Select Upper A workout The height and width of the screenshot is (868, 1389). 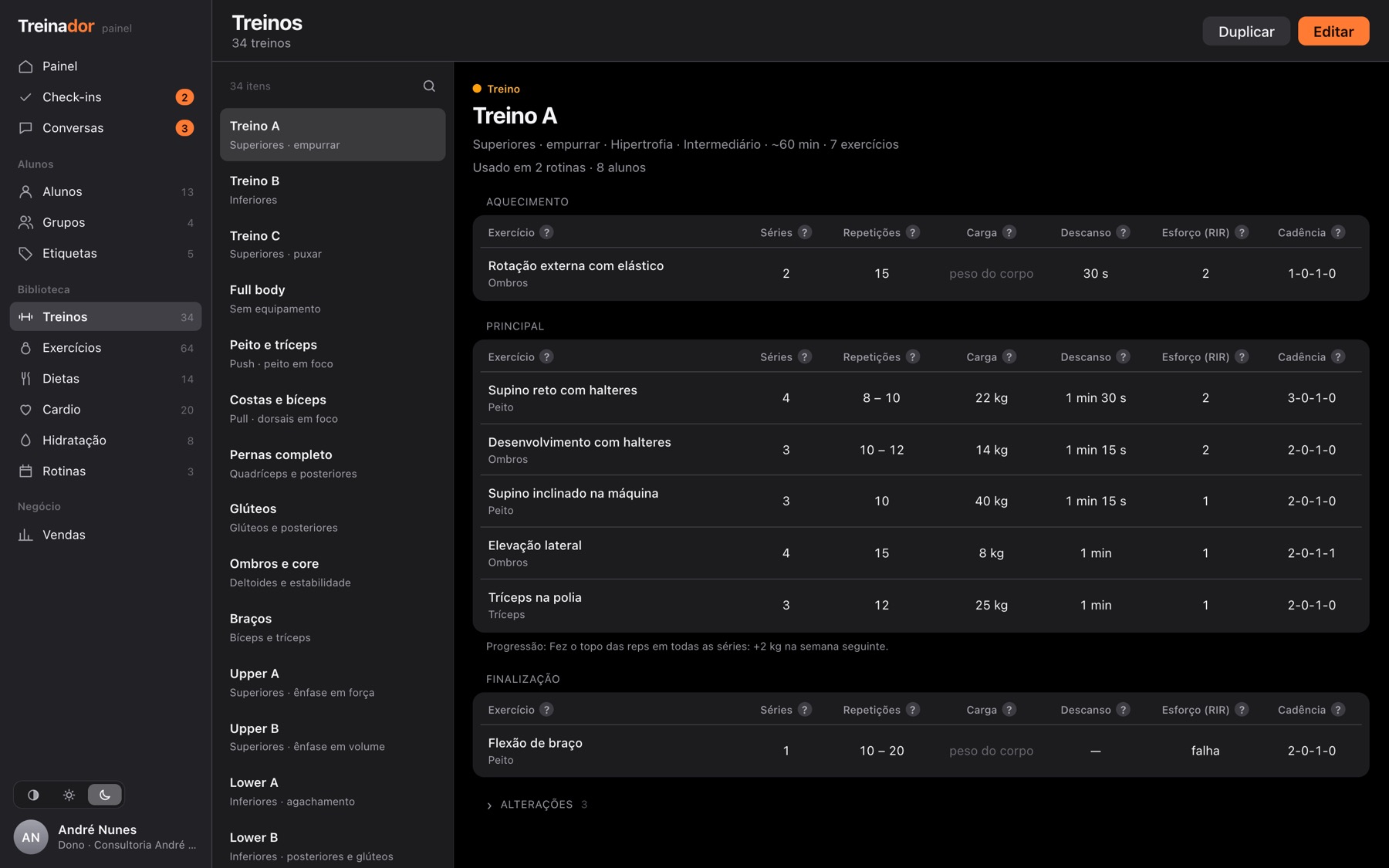pos(333,682)
